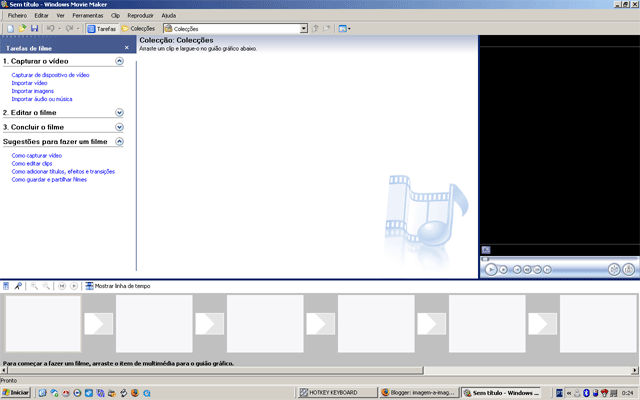The width and height of the screenshot is (640, 400).
Task: Rewind the storyboard
Action: pyautogui.click(x=62, y=286)
